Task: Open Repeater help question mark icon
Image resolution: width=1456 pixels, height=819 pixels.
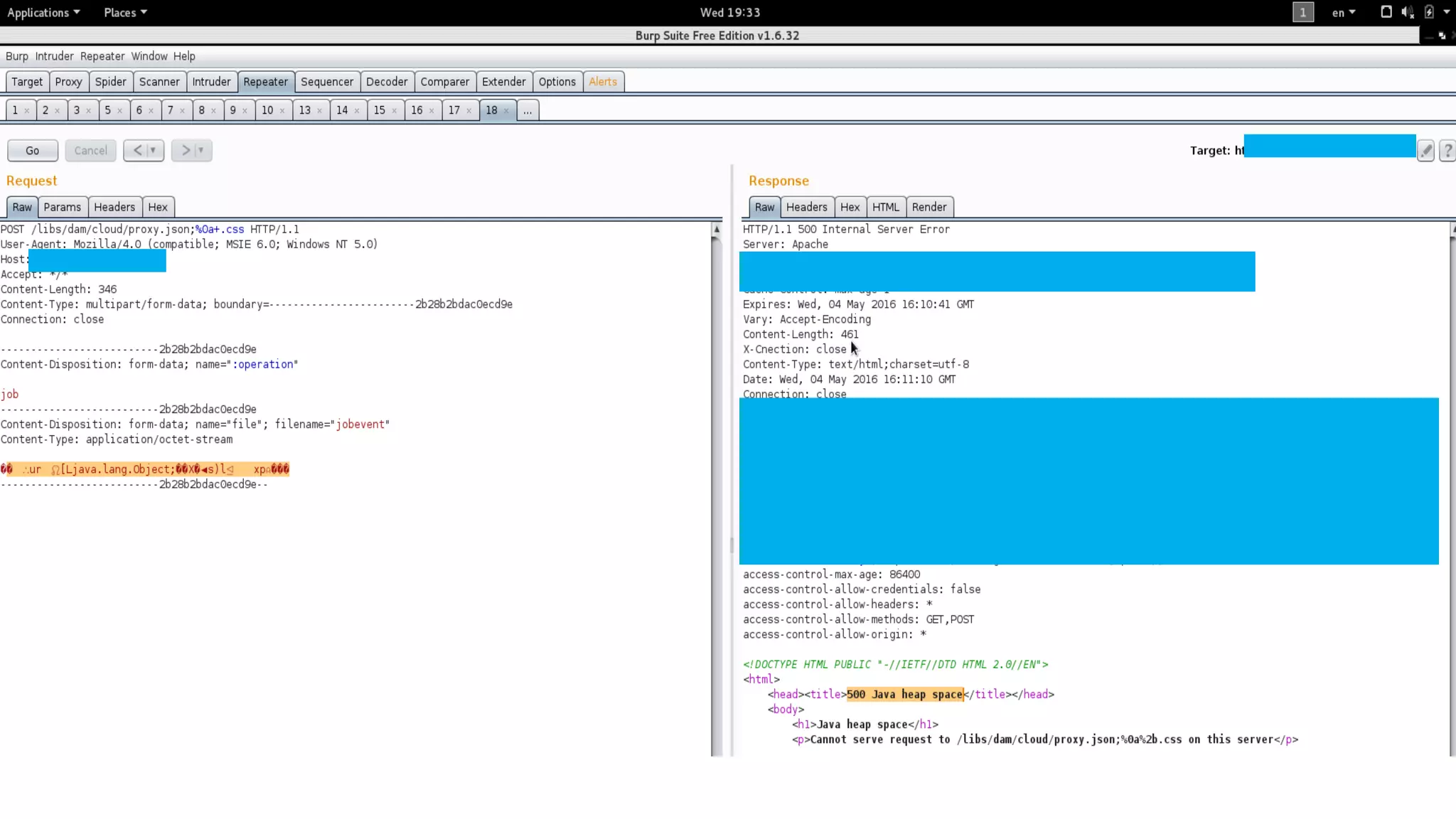Action: click(x=1447, y=151)
